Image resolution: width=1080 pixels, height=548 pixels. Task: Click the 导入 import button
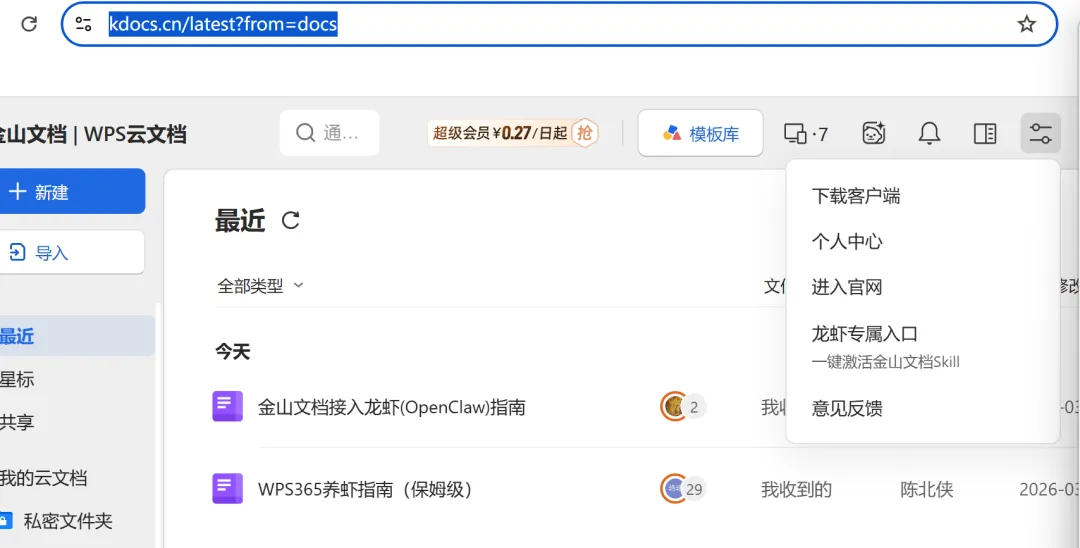point(72,253)
